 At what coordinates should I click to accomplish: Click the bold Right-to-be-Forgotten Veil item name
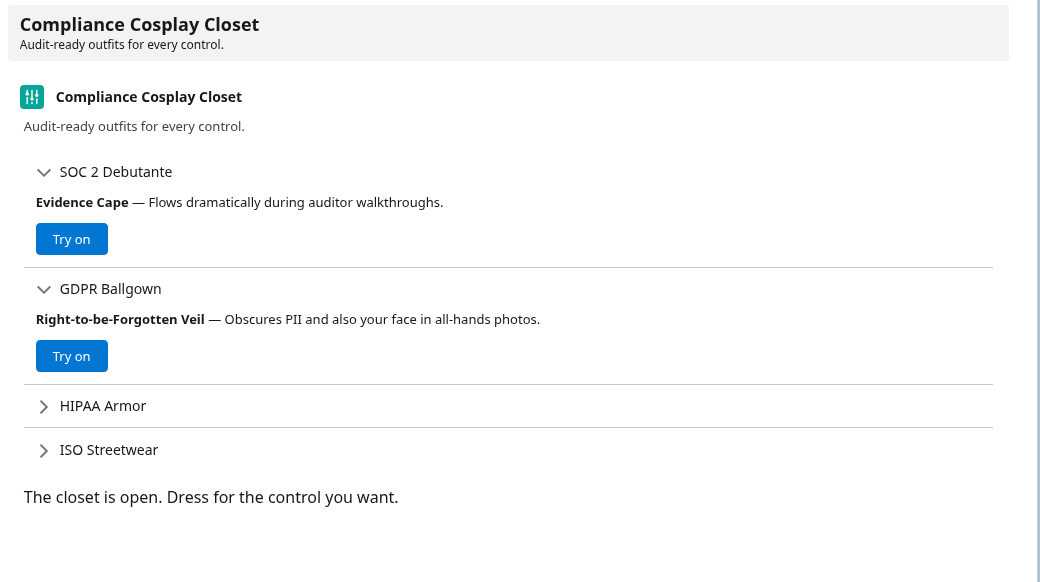pos(120,319)
